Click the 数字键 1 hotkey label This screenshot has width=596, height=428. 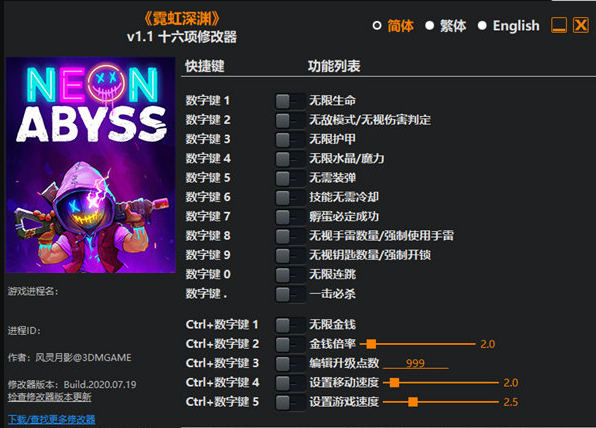208,101
